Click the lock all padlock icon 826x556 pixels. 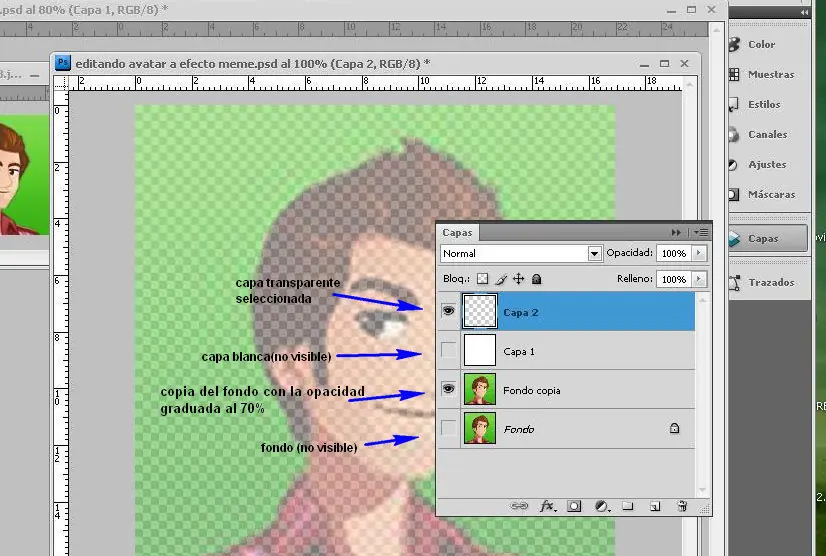click(x=536, y=279)
